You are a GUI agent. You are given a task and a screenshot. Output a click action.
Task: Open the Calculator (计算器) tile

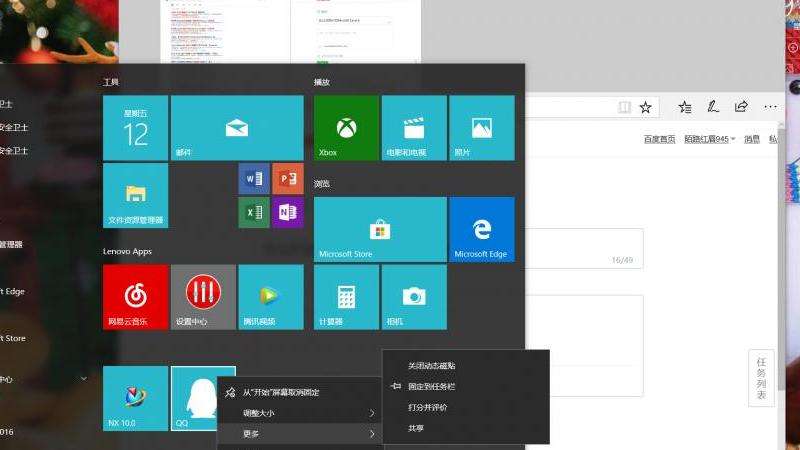coord(346,297)
